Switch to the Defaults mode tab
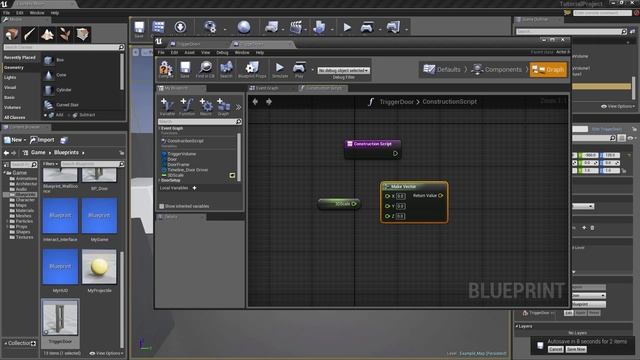Screen dimensions: 640x360 point(442,69)
